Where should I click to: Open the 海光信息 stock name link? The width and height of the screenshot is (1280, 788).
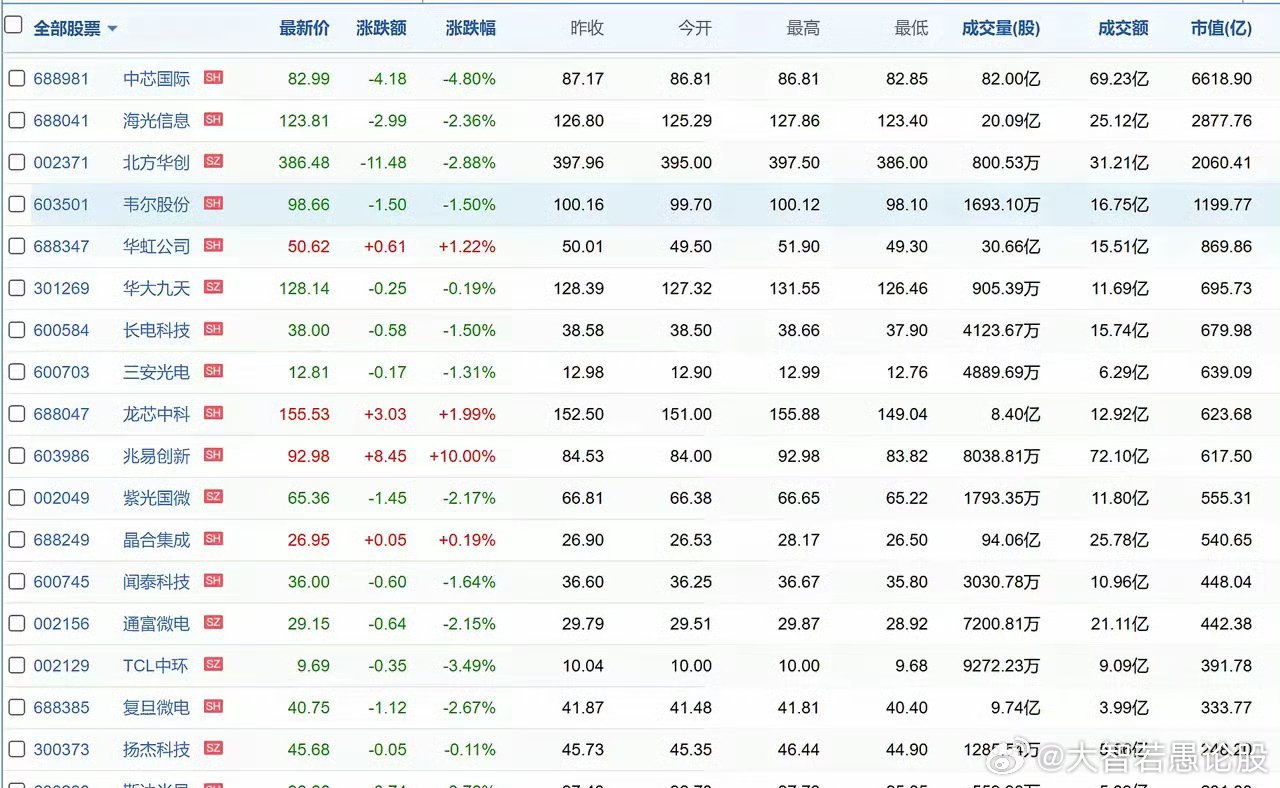click(x=156, y=121)
